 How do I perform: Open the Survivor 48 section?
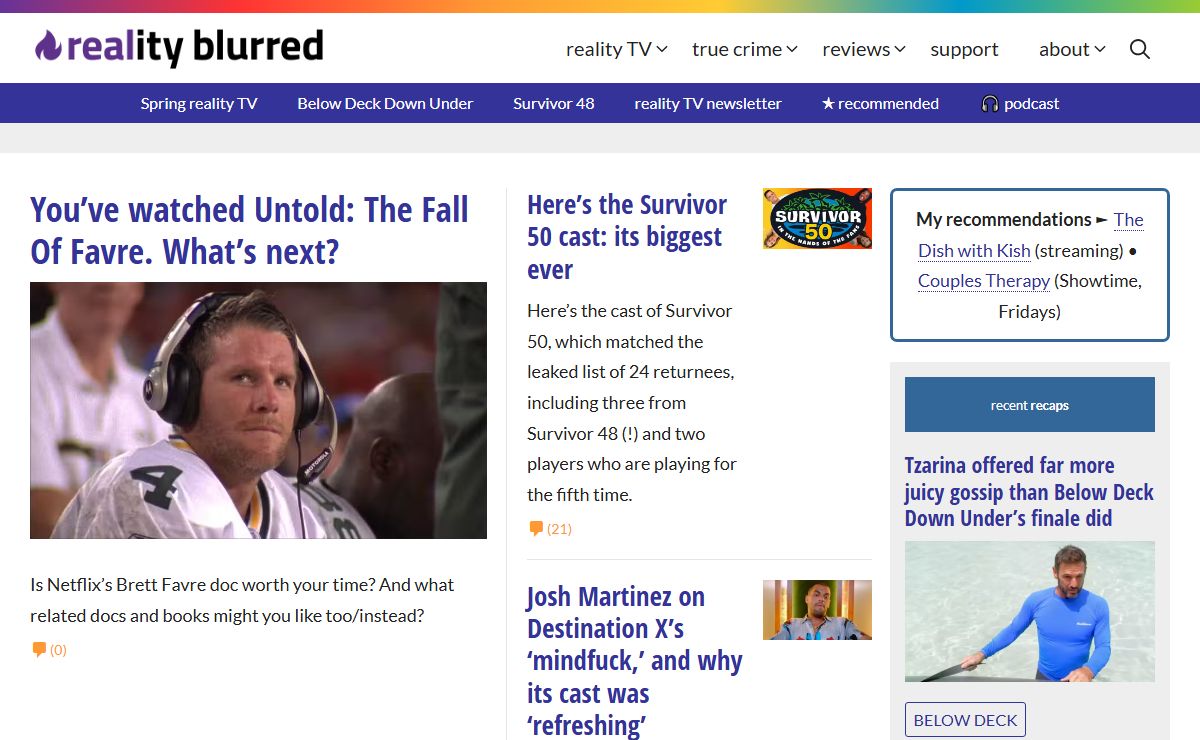554,103
